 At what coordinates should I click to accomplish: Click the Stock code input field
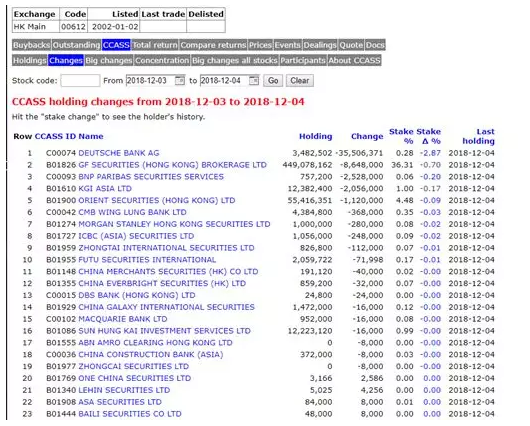(x=80, y=81)
